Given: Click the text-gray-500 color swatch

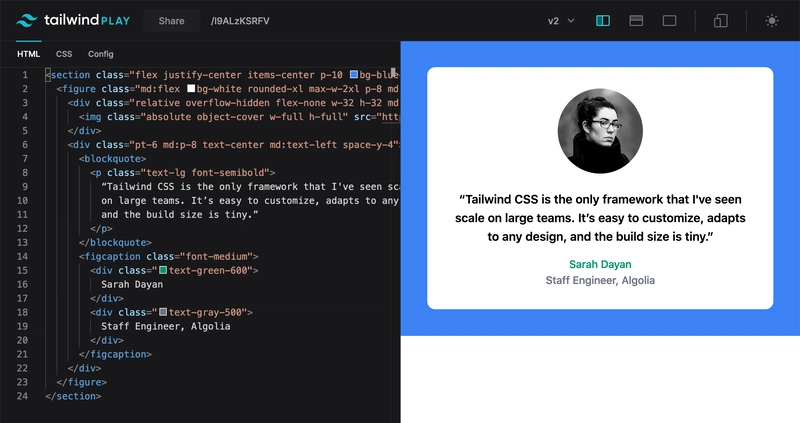Looking at the screenshot, I should pyautogui.click(x=163, y=313).
